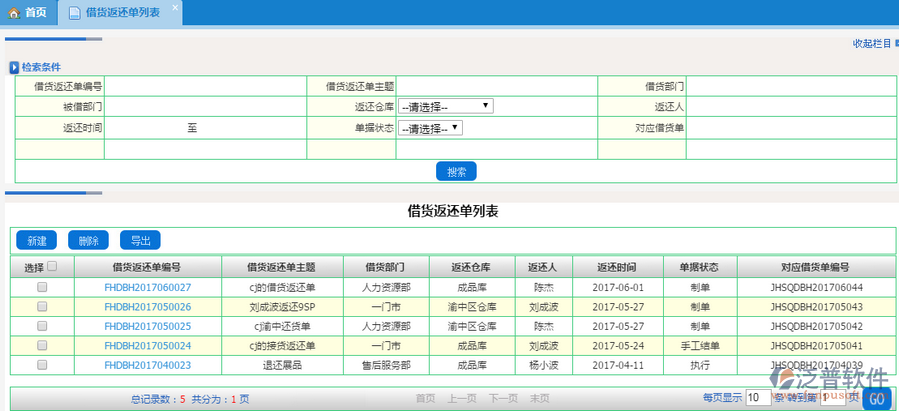The height and width of the screenshot is (411, 899).
Task: Open the 返还仓库 dropdown
Action: [x=445, y=106]
